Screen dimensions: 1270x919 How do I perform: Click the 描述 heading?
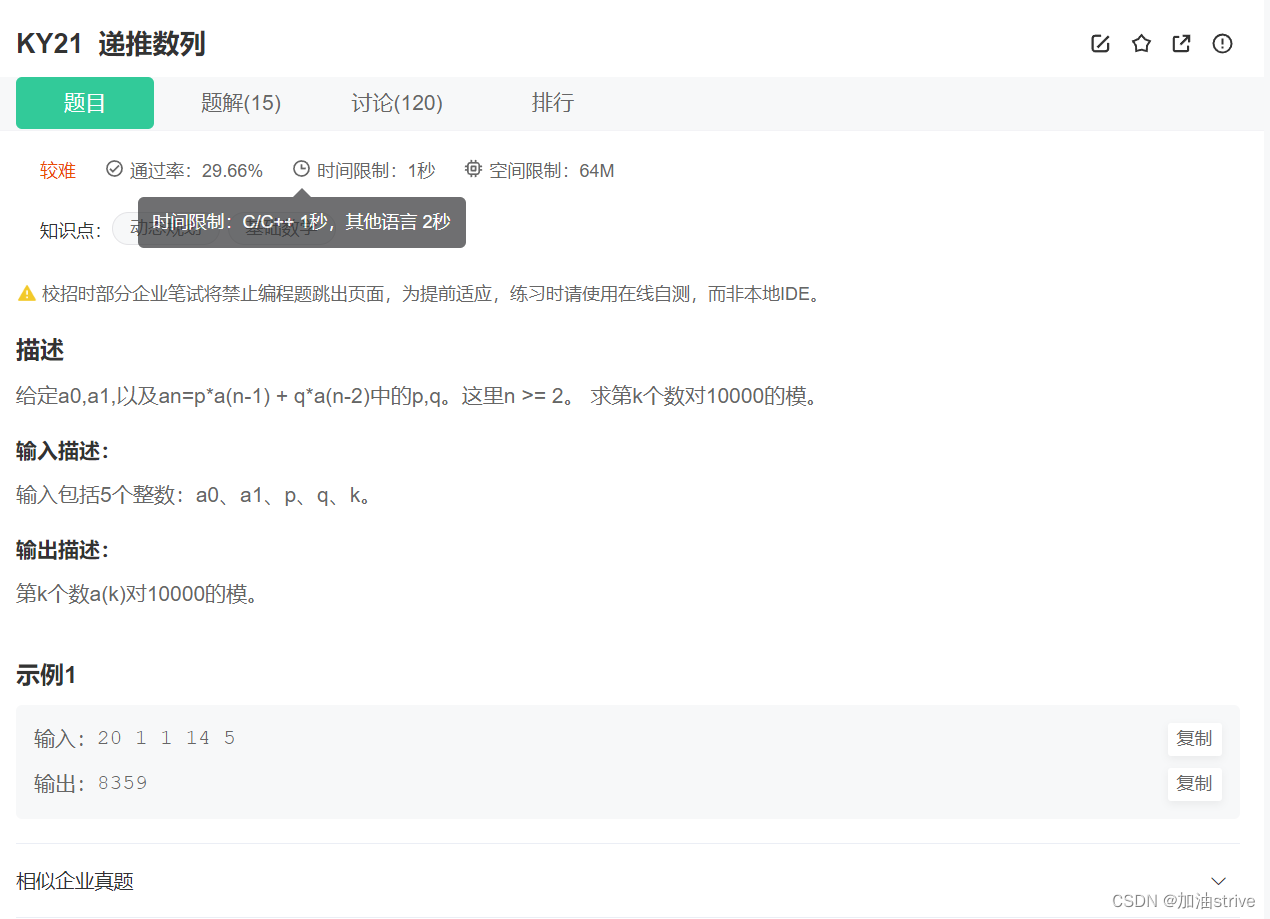[x=40, y=350]
